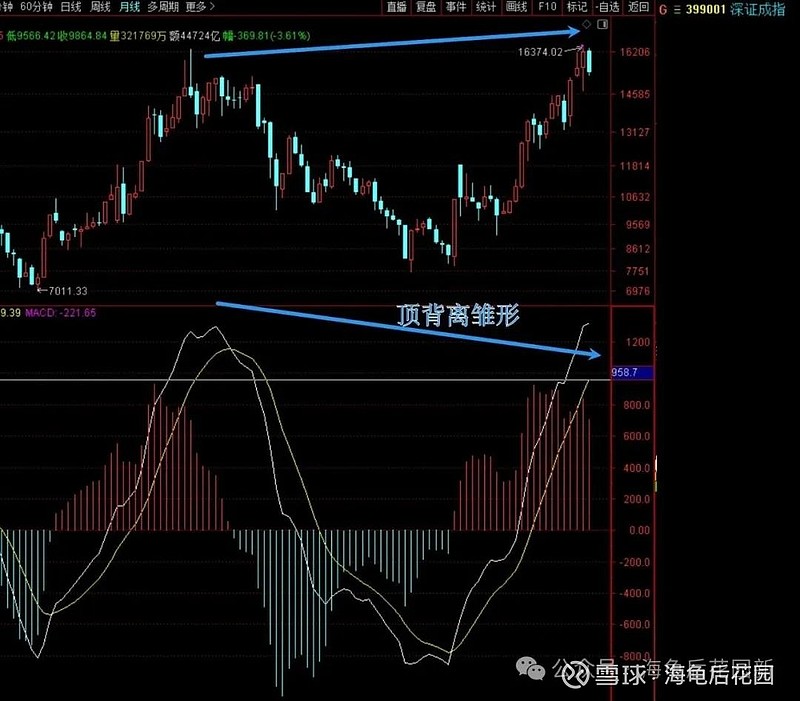800x701 pixels.
Task: Click the MACD: -221.65 indicator label
Action: [60, 313]
